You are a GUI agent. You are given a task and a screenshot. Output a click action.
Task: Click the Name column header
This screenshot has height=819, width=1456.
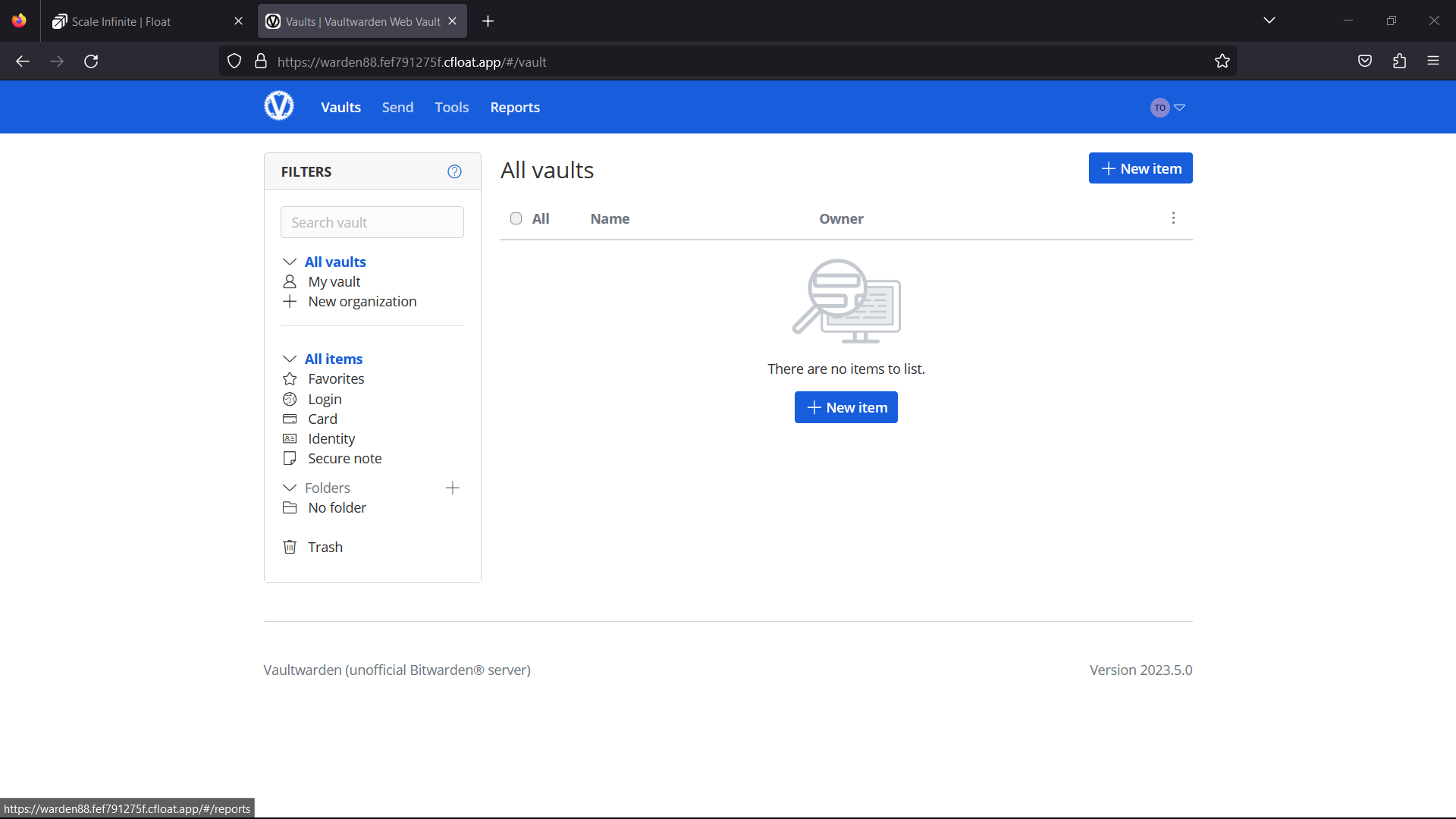(610, 218)
